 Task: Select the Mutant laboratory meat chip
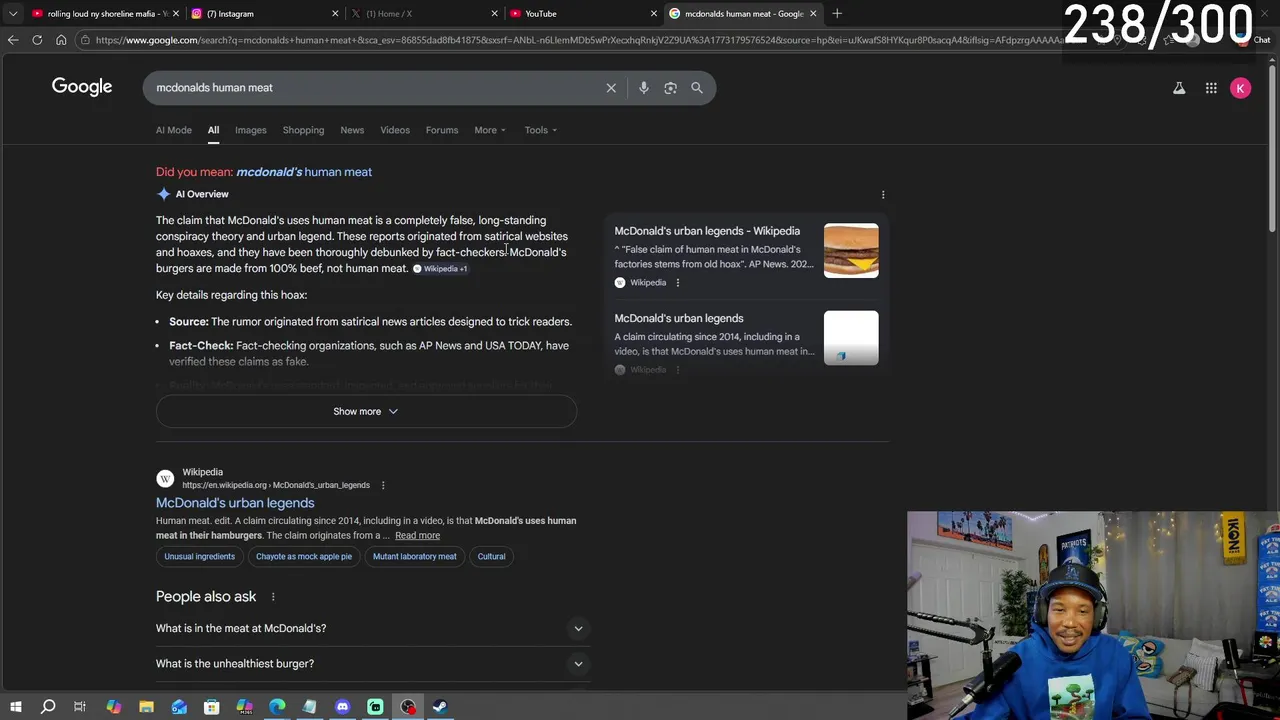tap(414, 556)
